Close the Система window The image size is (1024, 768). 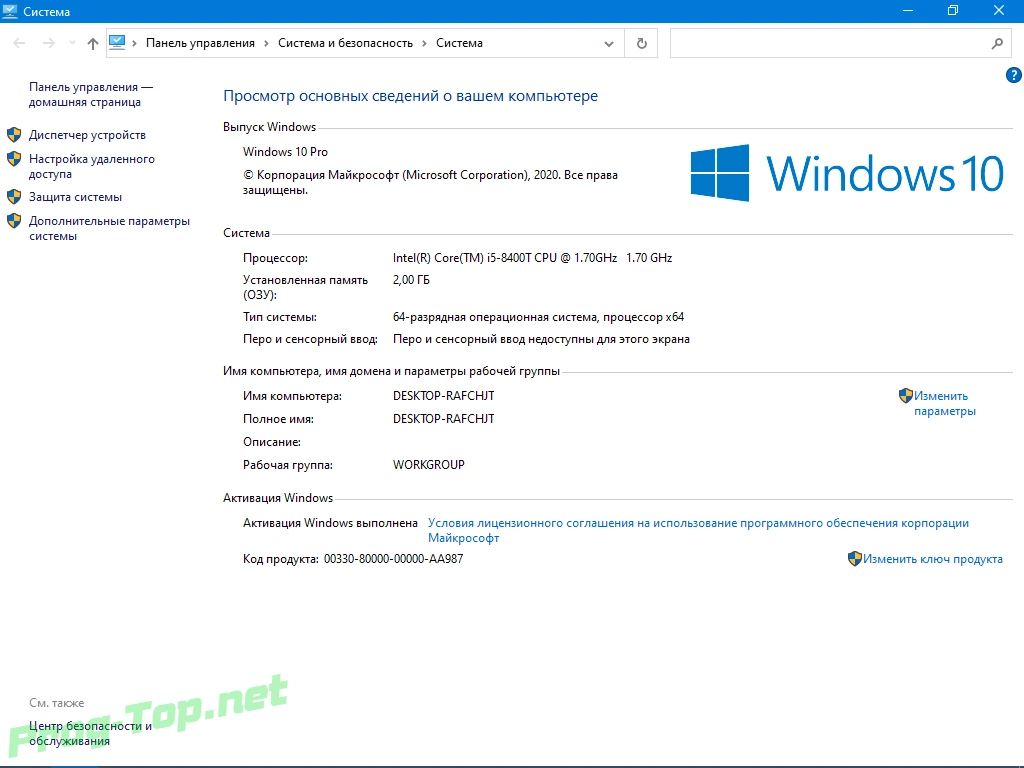click(999, 10)
